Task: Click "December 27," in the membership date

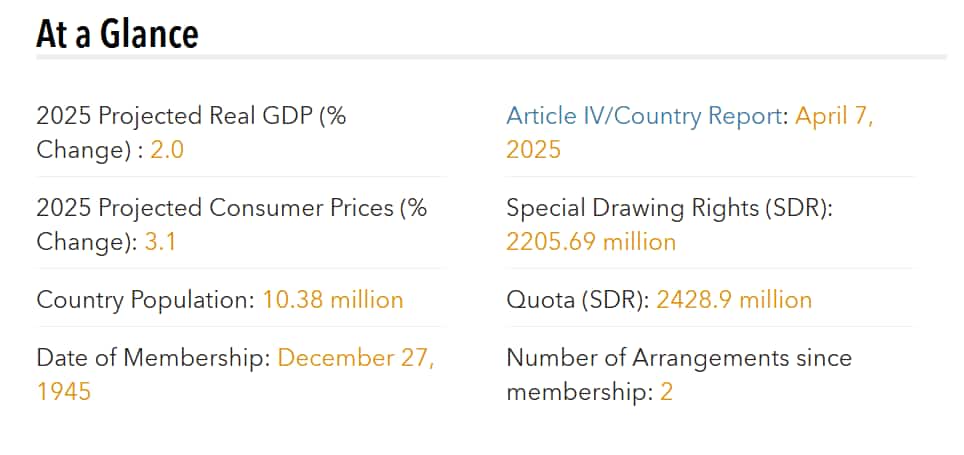Action: pyautogui.click(x=356, y=358)
